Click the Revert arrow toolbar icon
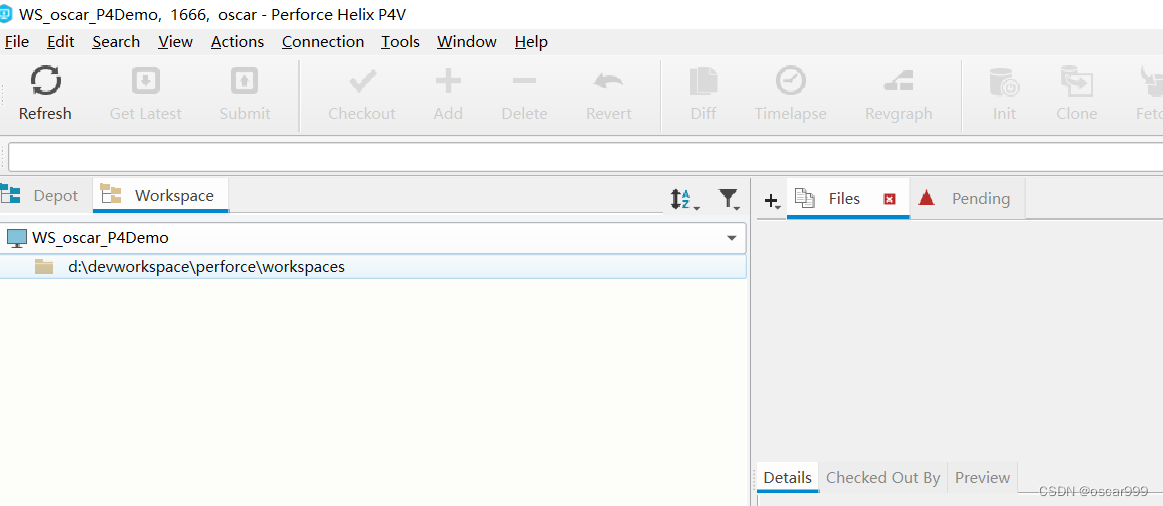 pyautogui.click(x=608, y=81)
